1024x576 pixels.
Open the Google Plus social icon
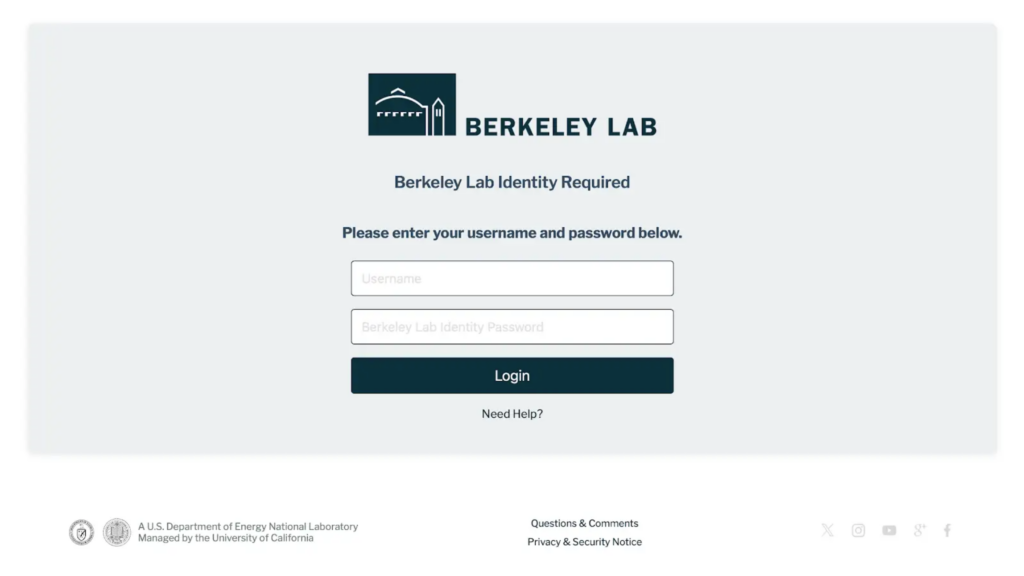tap(920, 530)
